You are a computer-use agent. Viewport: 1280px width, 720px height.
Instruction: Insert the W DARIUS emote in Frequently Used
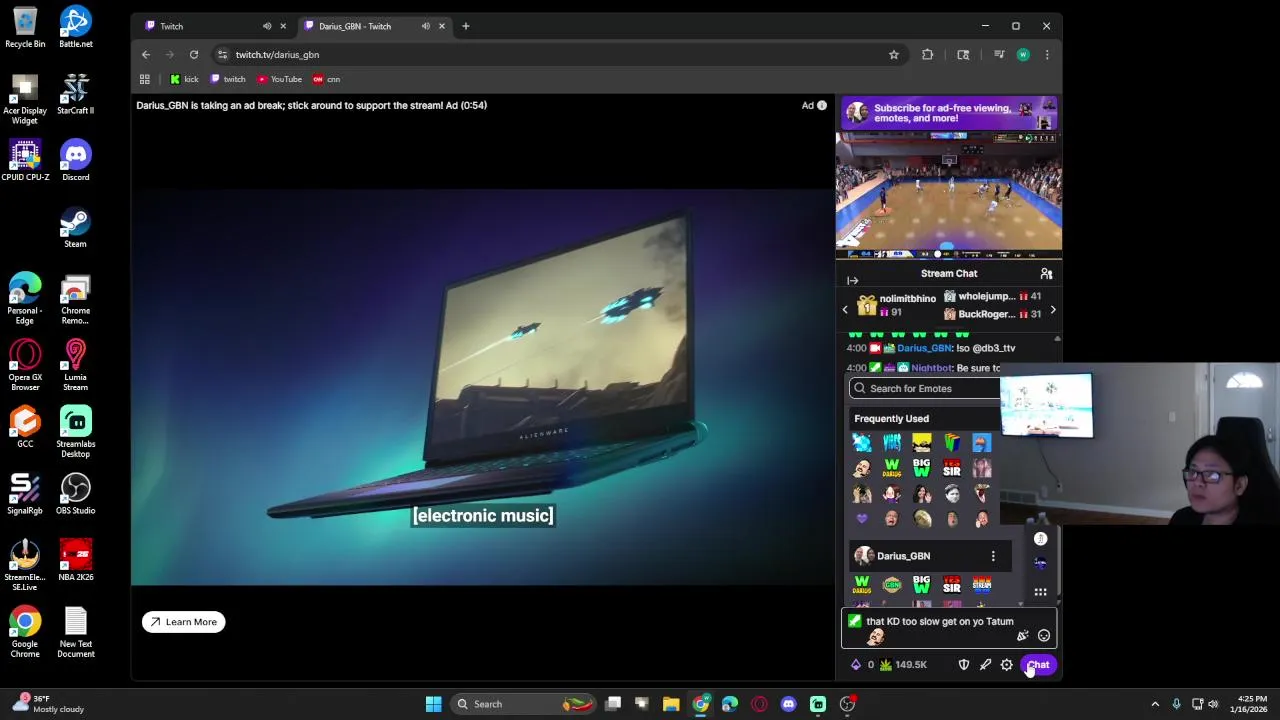coord(892,468)
